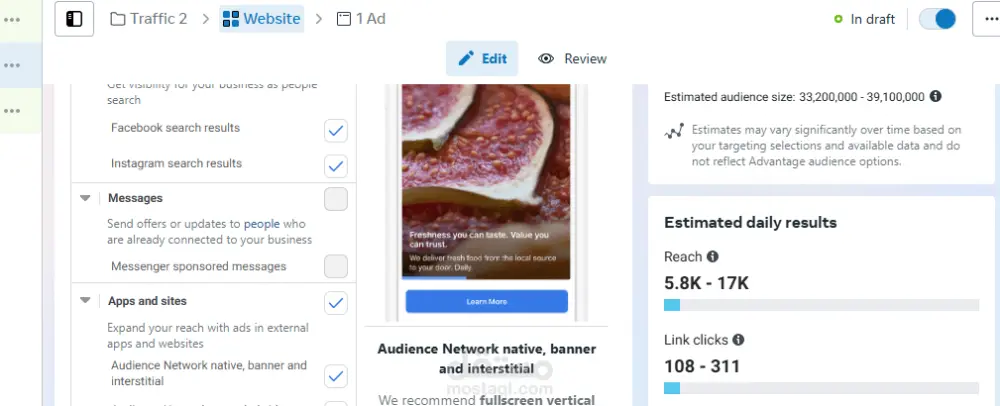Uncheck Instagram search results placement
The height and width of the screenshot is (406, 1000).
pyautogui.click(x=336, y=165)
